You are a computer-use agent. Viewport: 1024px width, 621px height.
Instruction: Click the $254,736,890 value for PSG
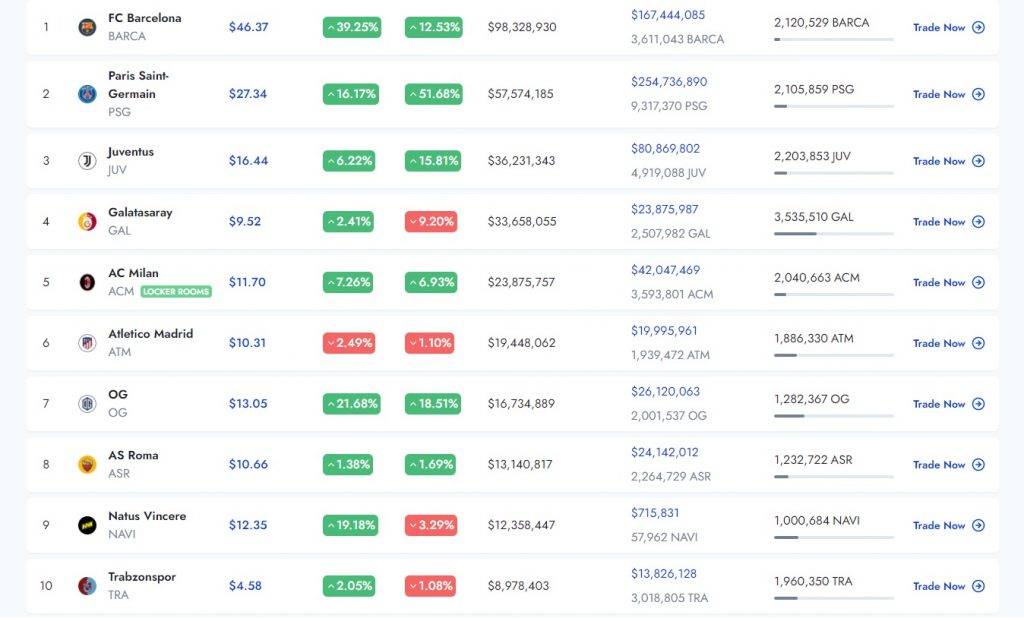[669, 82]
